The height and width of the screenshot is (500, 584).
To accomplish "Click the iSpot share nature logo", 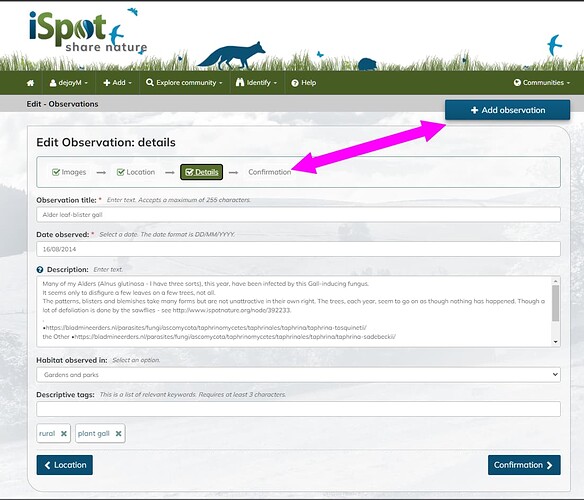I will click(88, 31).
